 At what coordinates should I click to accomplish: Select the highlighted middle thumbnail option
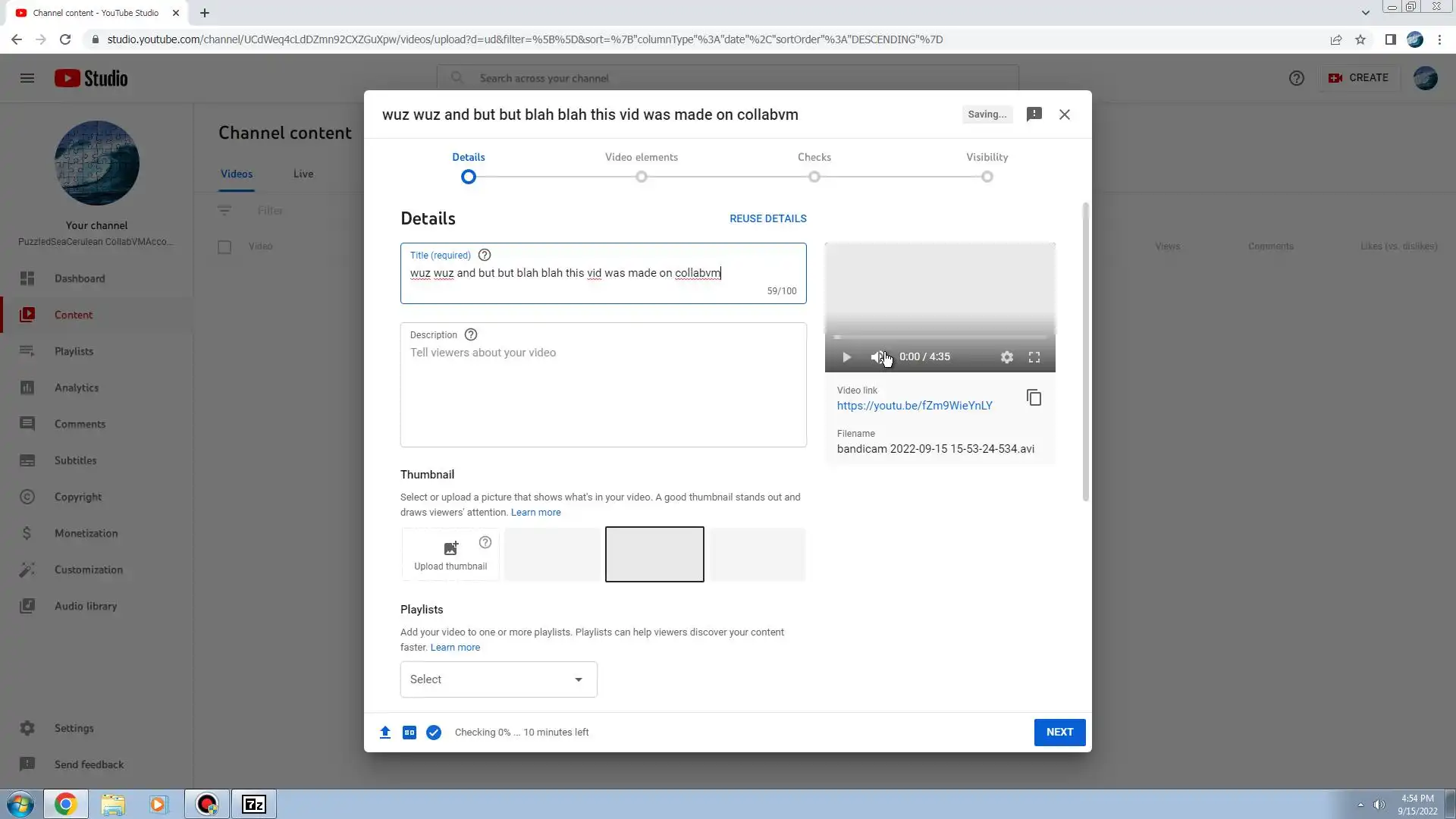point(654,554)
